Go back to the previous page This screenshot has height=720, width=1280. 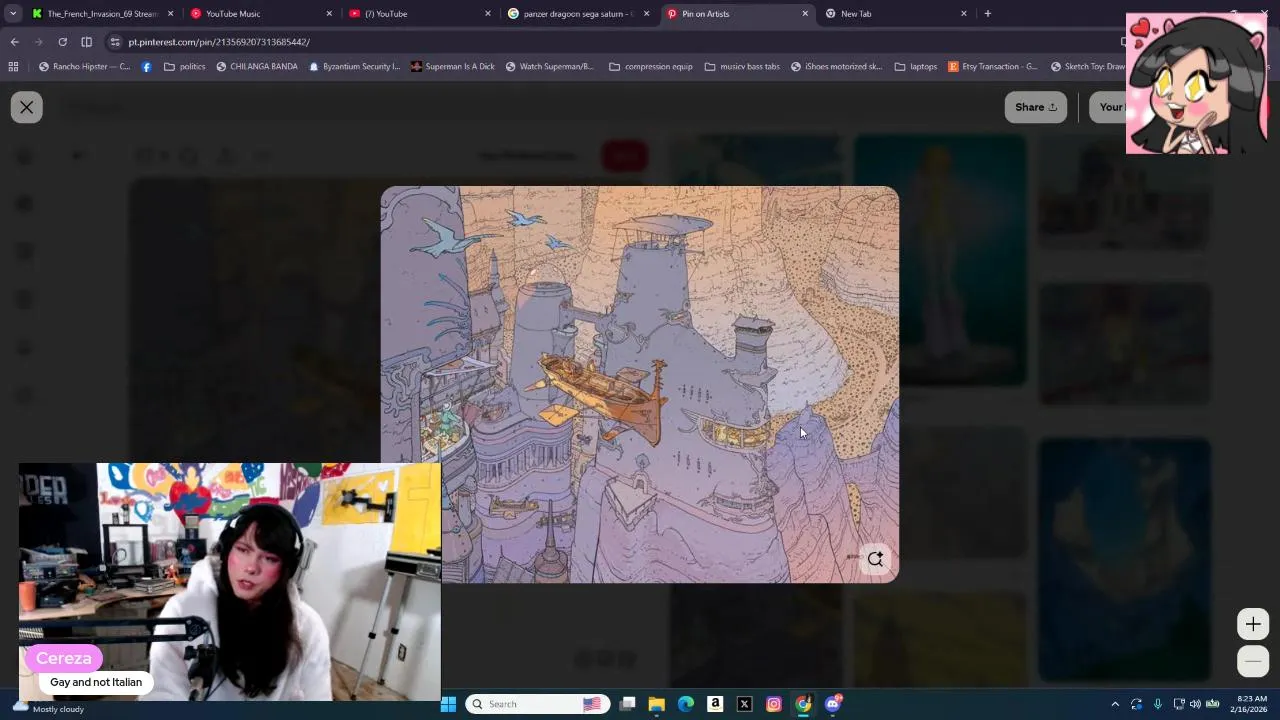tap(14, 42)
